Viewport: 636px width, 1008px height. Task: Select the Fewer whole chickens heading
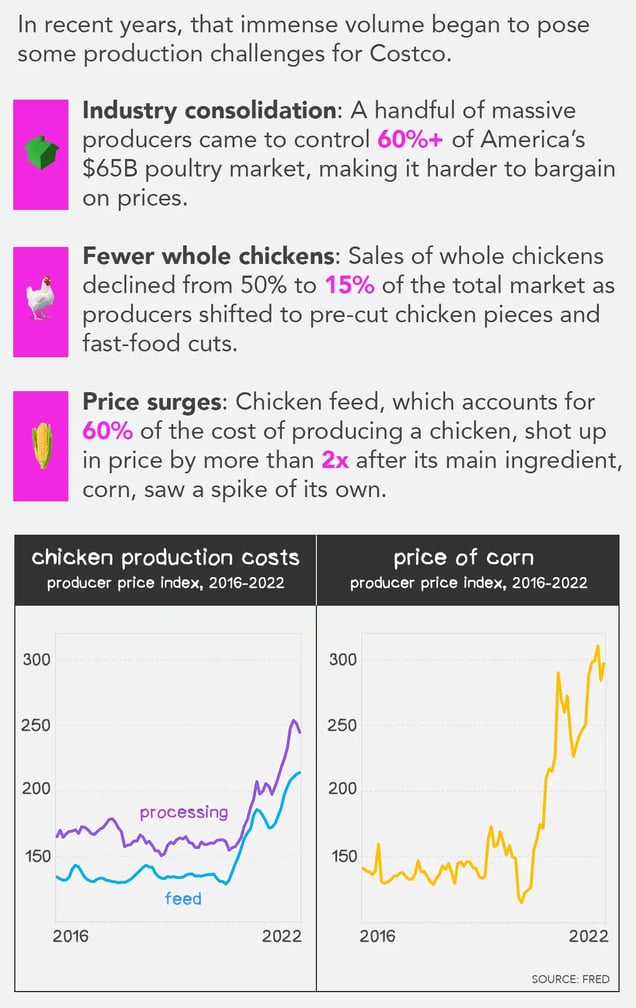tap(208, 256)
